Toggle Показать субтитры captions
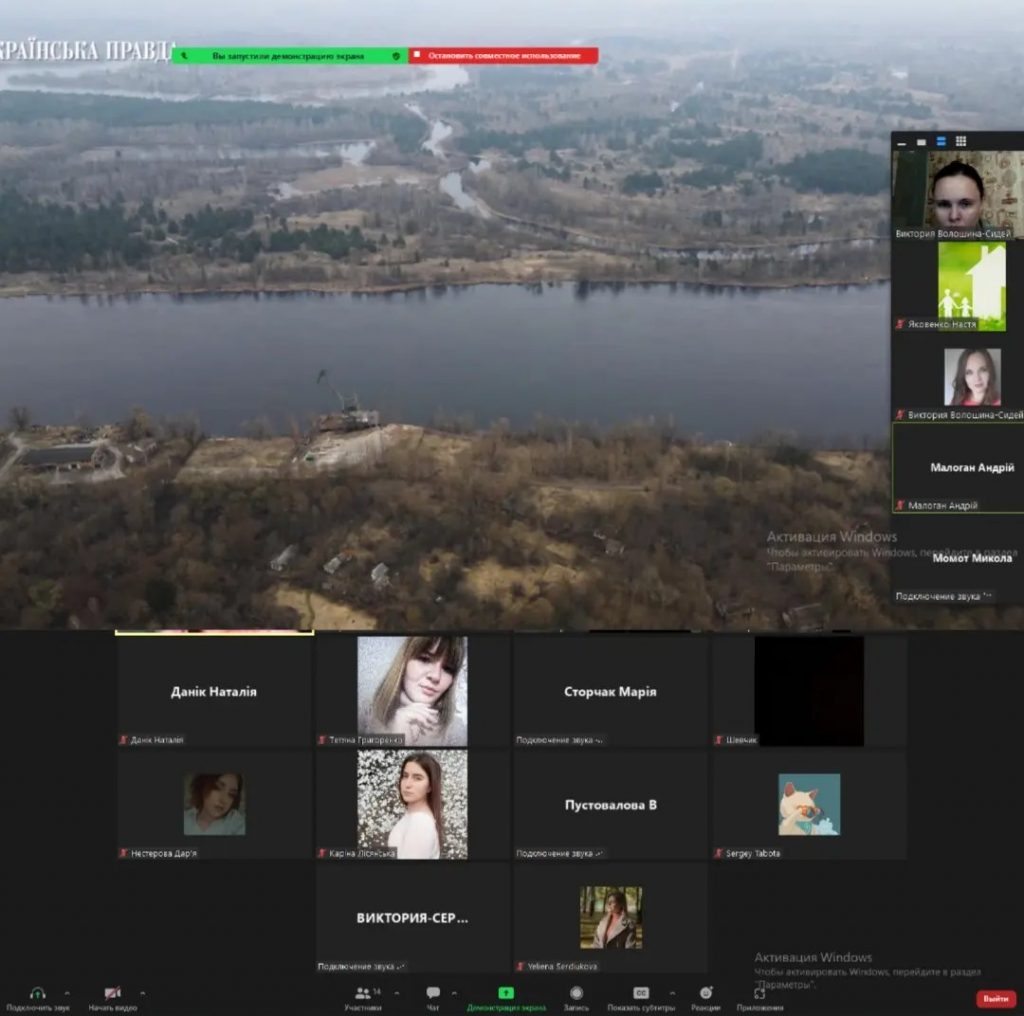The height and width of the screenshot is (1016, 1024). coord(640,993)
